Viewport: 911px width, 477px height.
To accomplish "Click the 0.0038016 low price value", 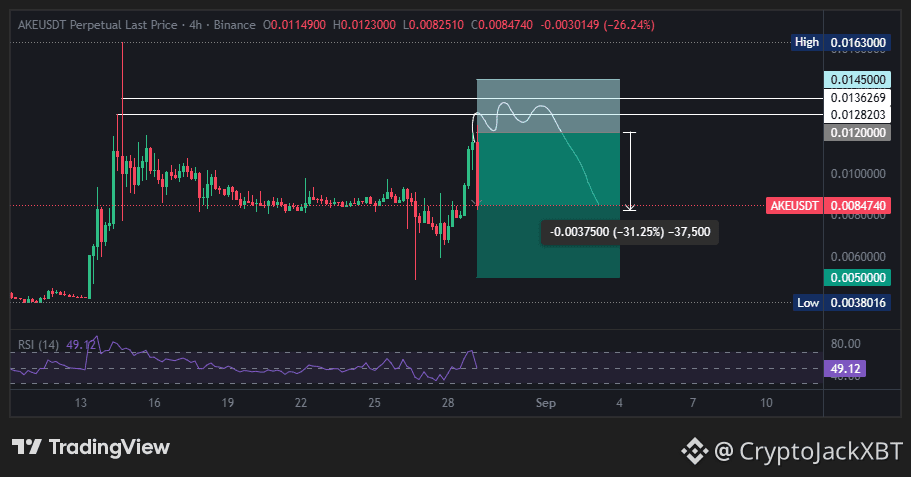I will [858, 303].
